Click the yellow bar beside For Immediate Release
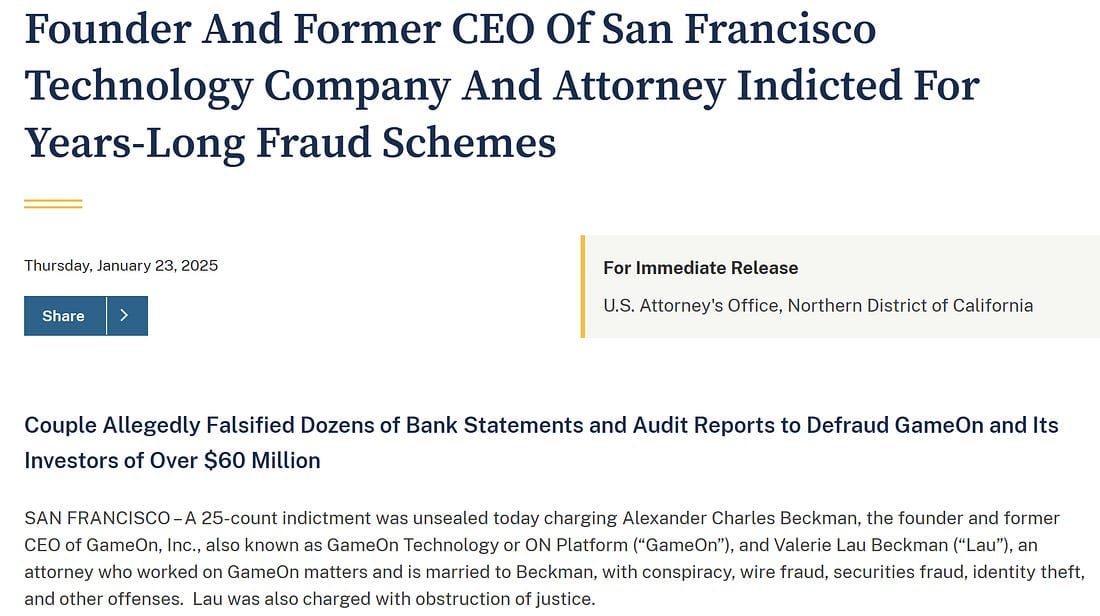This screenshot has width=1100, height=616. (583, 287)
